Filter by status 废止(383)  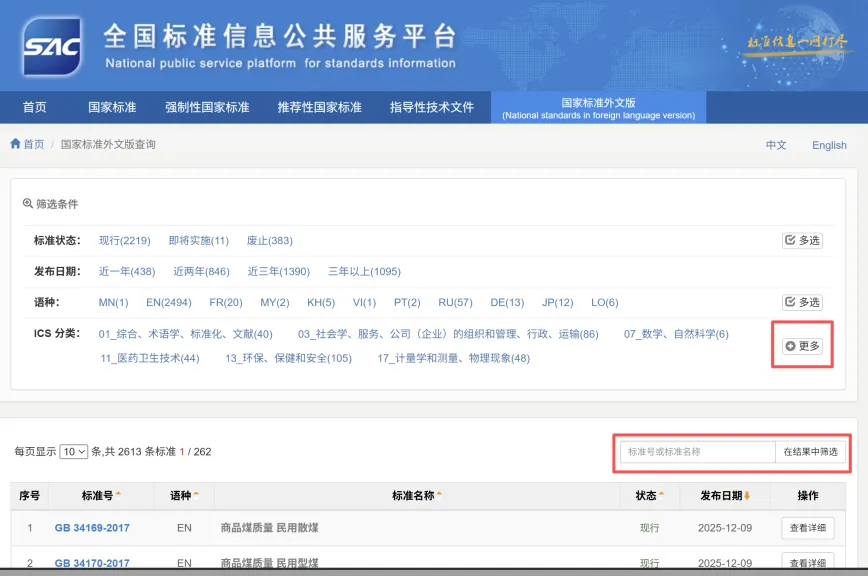[x=270, y=240]
